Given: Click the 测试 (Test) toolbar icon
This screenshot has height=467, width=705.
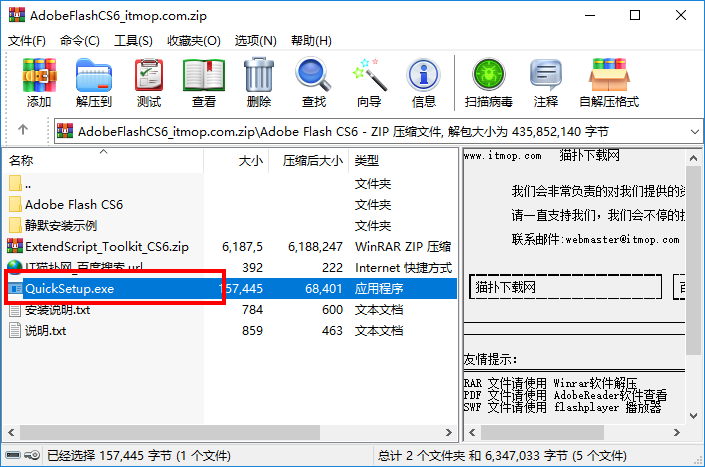Looking at the screenshot, I should pyautogui.click(x=149, y=75).
